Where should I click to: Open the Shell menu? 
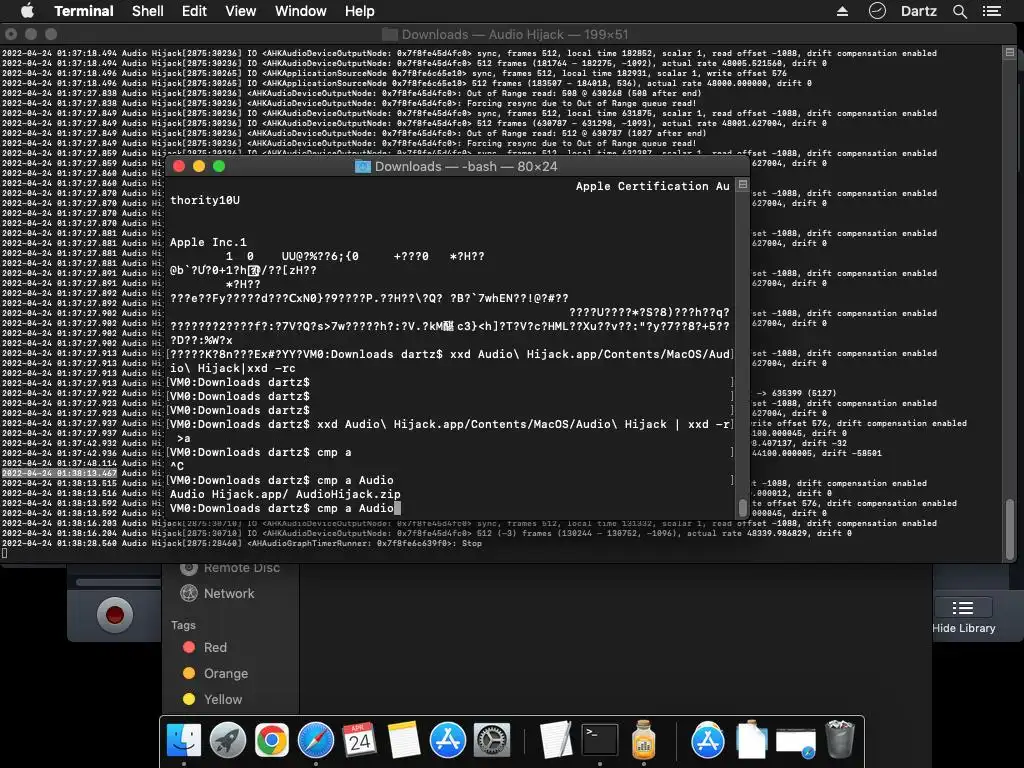click(x=148, y=11)
